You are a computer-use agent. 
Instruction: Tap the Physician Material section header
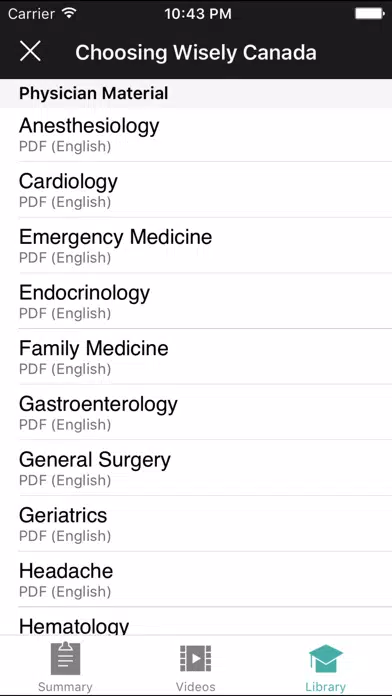coord(196,93)
